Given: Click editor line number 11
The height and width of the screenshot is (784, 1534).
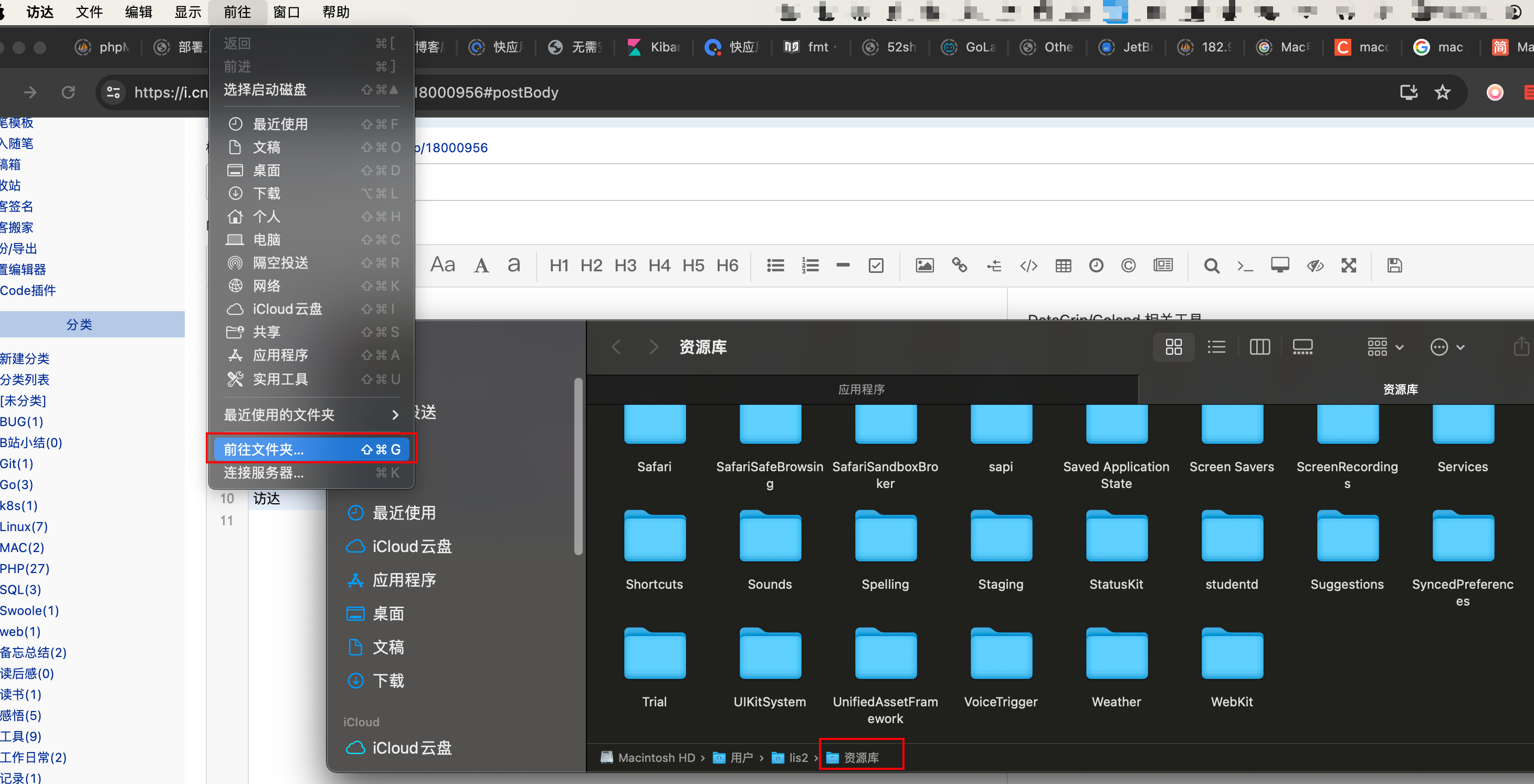Looking at the screenshot, I should pos(226,521).
